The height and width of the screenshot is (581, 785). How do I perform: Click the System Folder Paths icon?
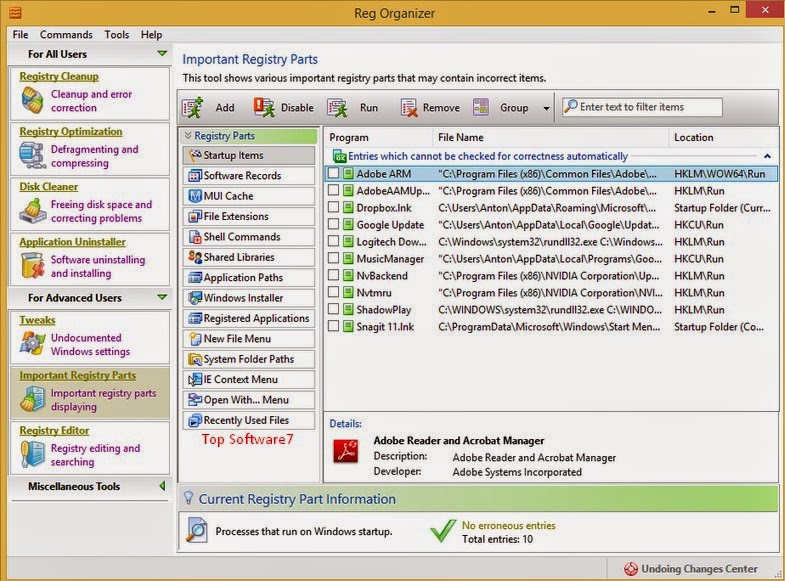(195, 359)
